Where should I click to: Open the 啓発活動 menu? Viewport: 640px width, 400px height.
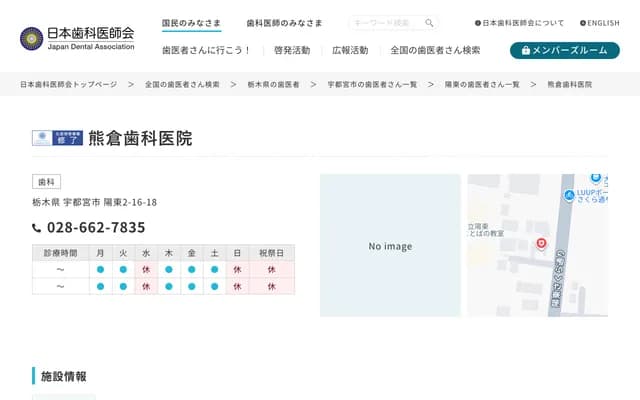[292, 50]
